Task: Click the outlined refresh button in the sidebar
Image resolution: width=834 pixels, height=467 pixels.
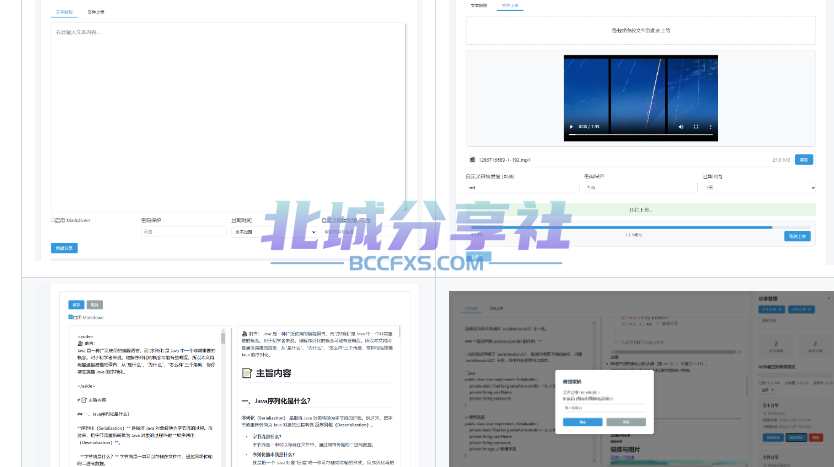Action: (769, 321)
